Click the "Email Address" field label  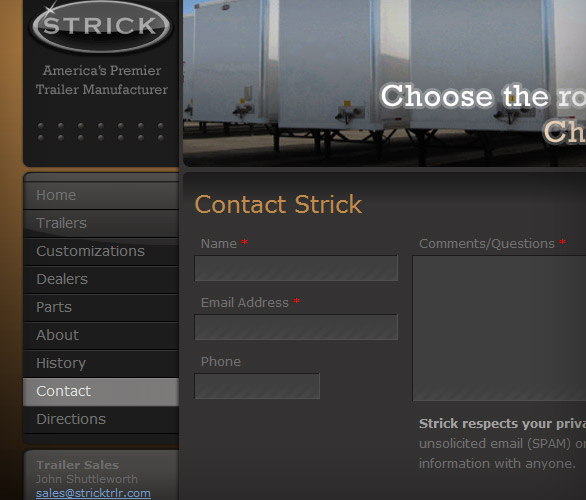(x=245, y=303)
